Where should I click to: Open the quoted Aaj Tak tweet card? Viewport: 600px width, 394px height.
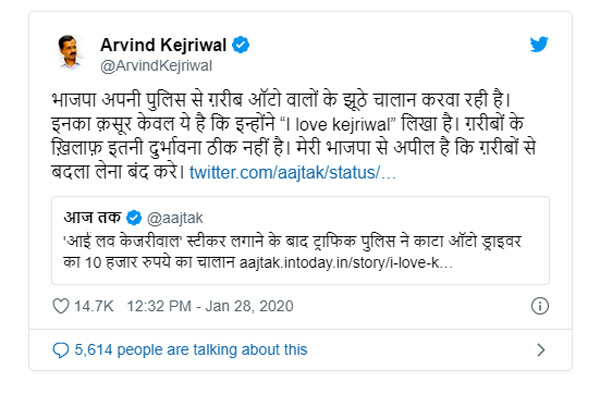click(300, 240)
